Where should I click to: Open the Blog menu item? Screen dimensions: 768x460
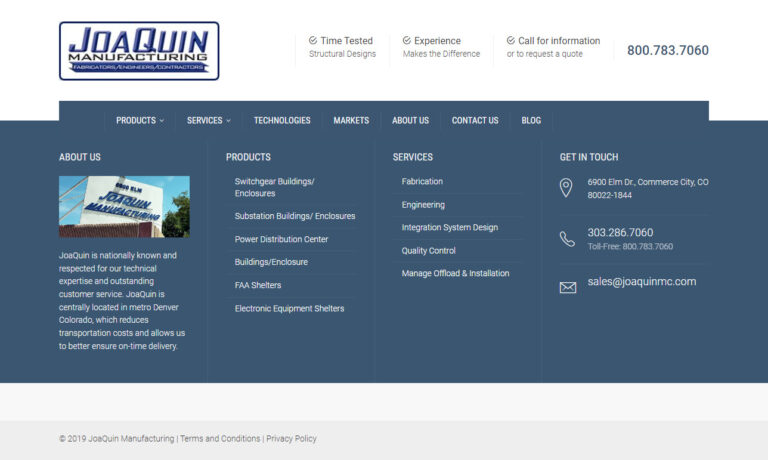pyautogui.click(x=531, y=120)
